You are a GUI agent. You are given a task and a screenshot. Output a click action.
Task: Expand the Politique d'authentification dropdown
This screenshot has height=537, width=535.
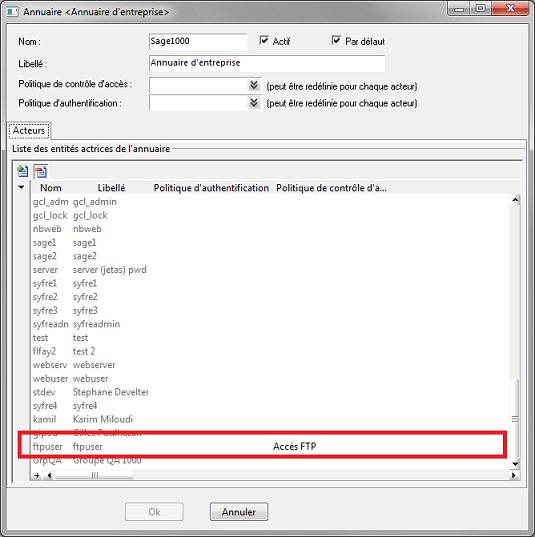click(x=253, y=102)
